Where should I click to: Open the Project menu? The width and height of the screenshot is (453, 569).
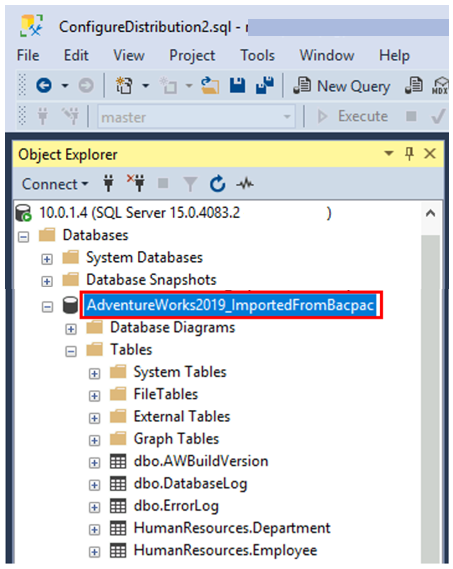[192, 56]
